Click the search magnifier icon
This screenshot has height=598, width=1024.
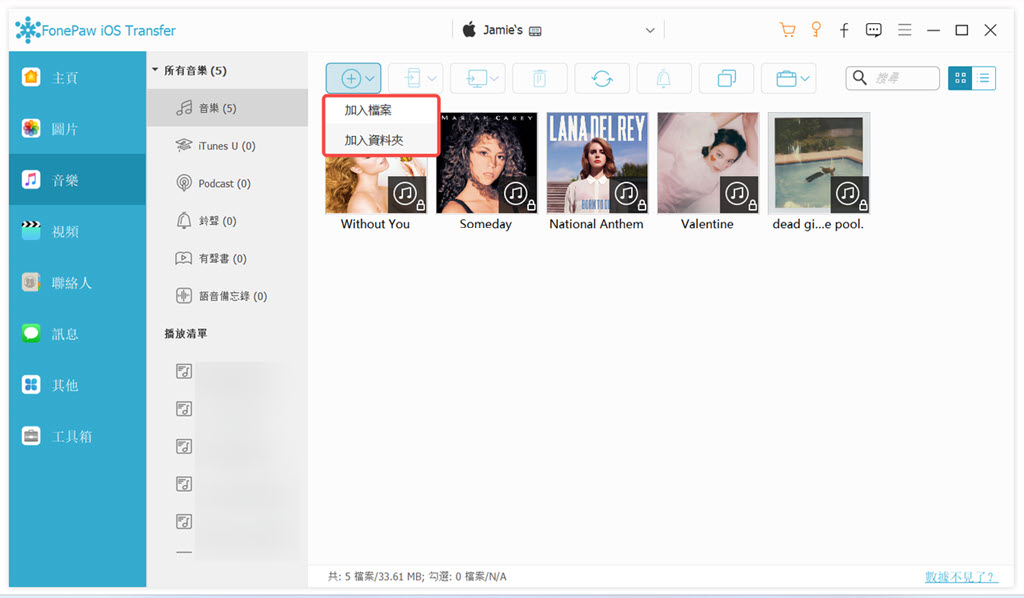click(860, 78)
